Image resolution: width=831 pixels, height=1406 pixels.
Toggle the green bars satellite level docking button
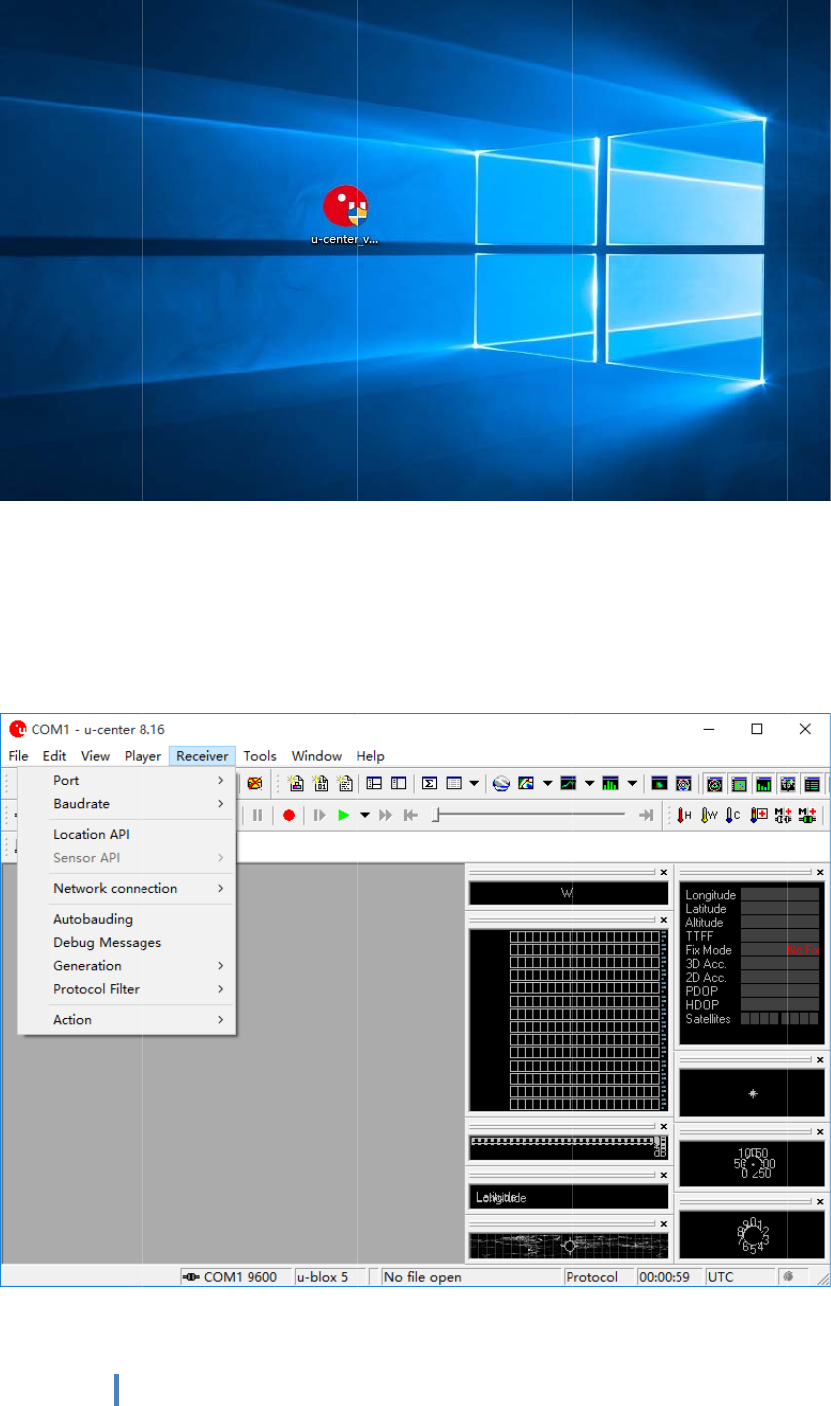(x=763, y=784)
